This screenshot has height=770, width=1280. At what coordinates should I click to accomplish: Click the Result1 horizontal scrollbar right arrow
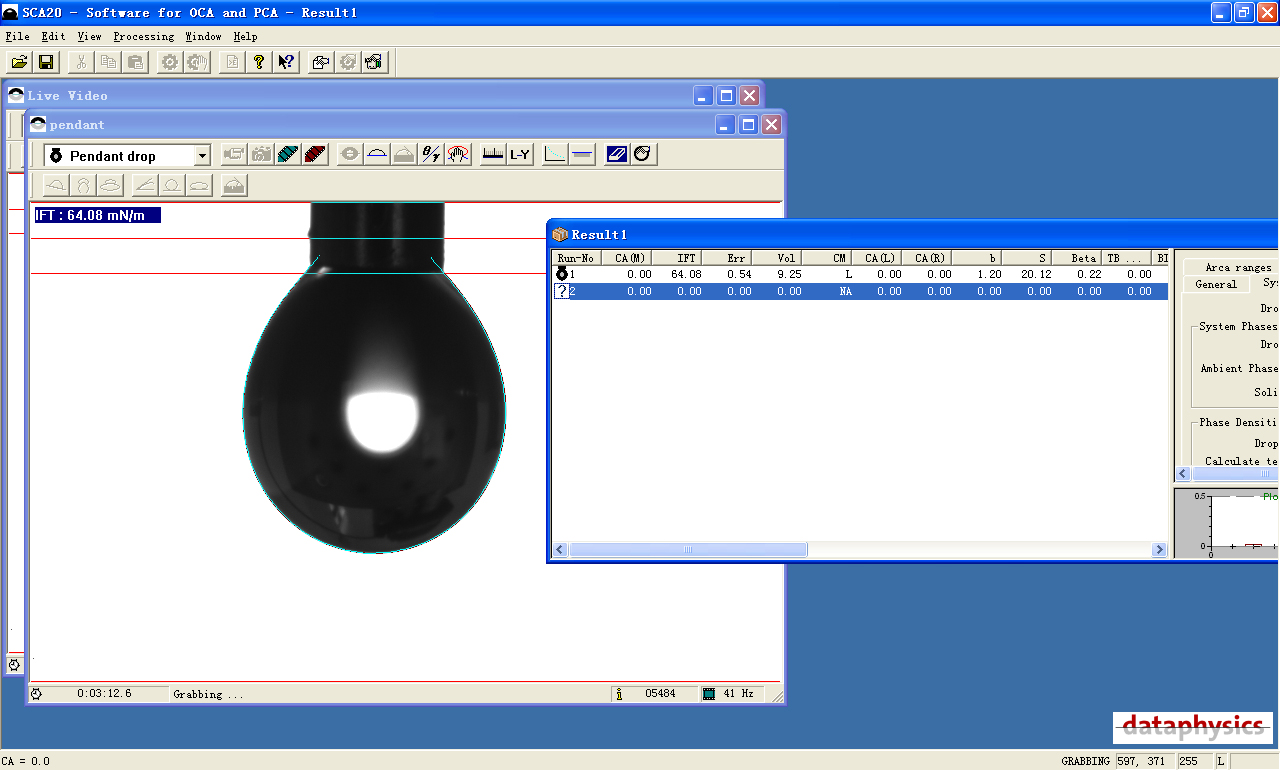pyautogui.click(x=1159, y=550)
